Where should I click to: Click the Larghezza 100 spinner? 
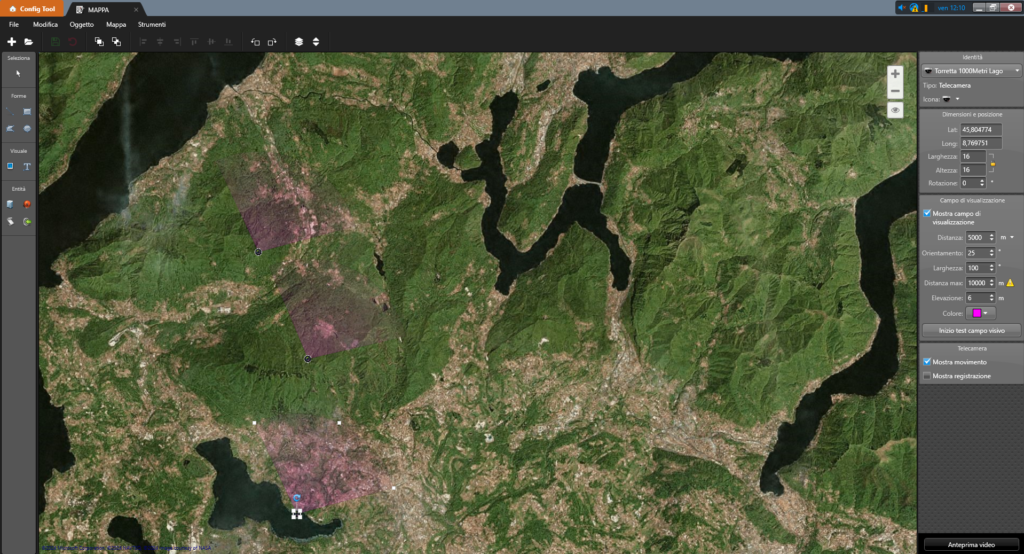point(991,268)
